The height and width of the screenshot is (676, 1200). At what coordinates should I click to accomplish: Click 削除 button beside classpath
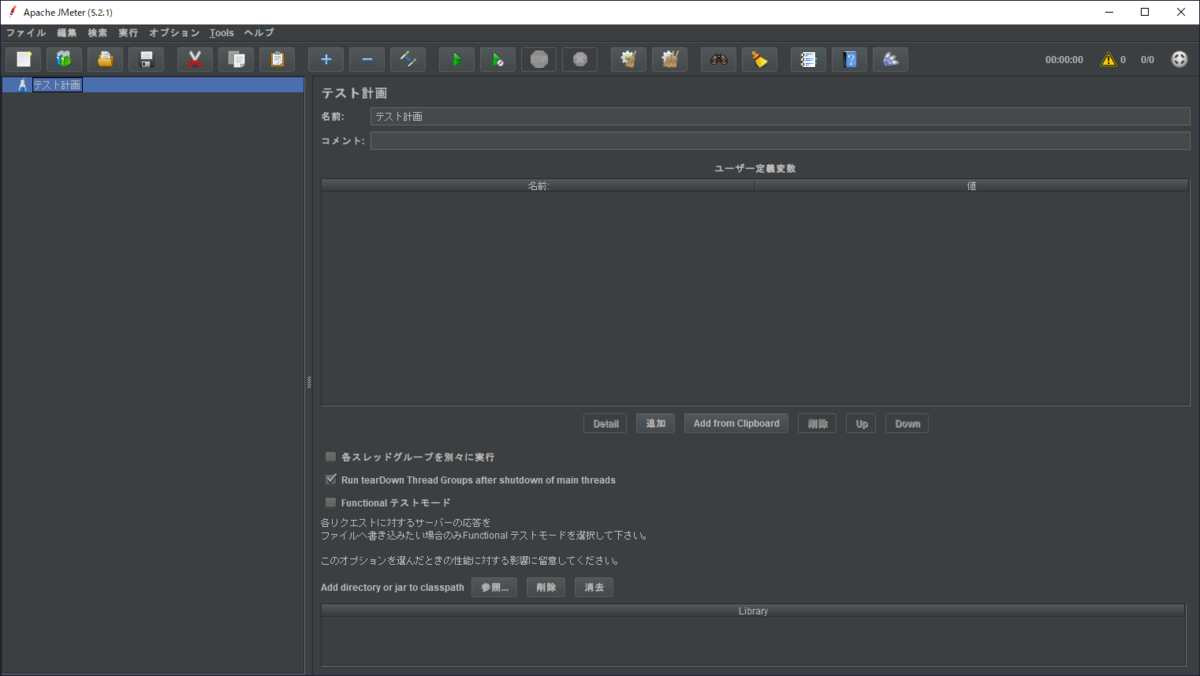546,588
